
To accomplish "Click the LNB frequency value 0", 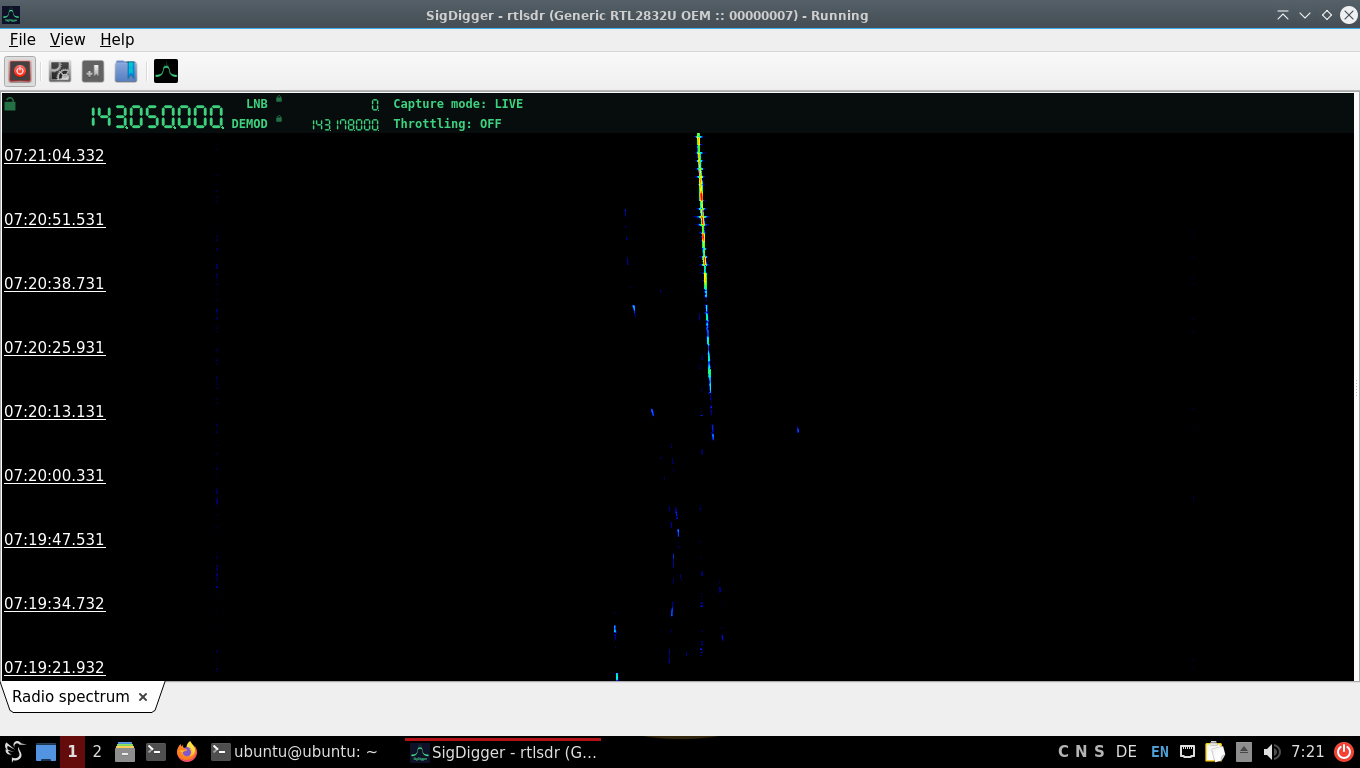I will (375, 104).
